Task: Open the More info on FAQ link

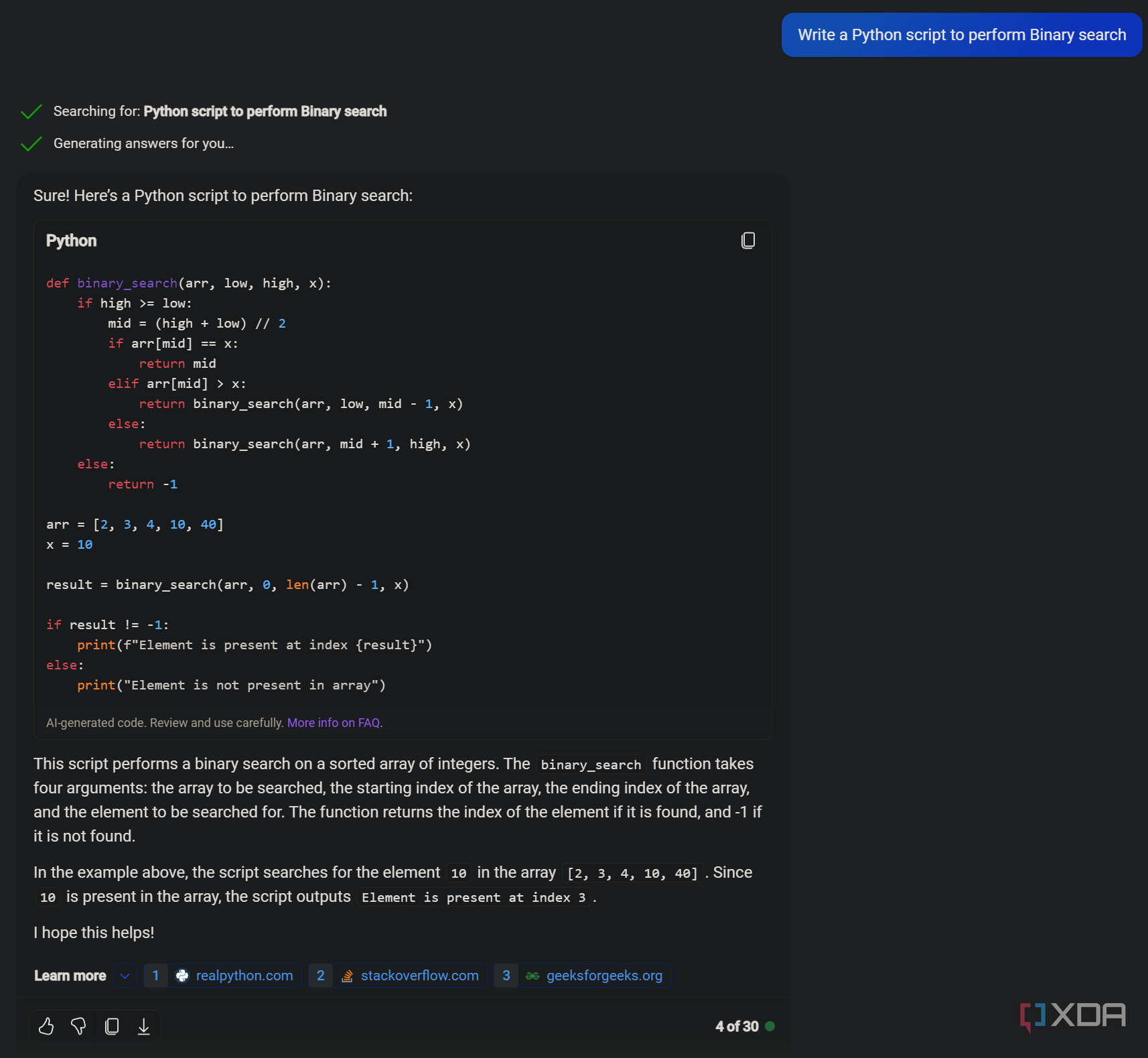Action: click(334, 723)
